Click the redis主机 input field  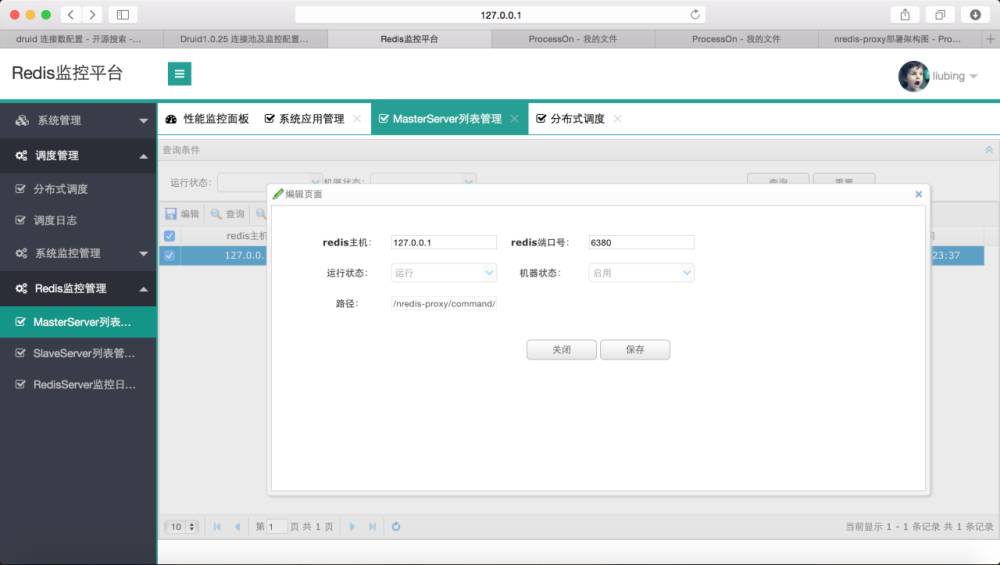[x=444, y=242]
